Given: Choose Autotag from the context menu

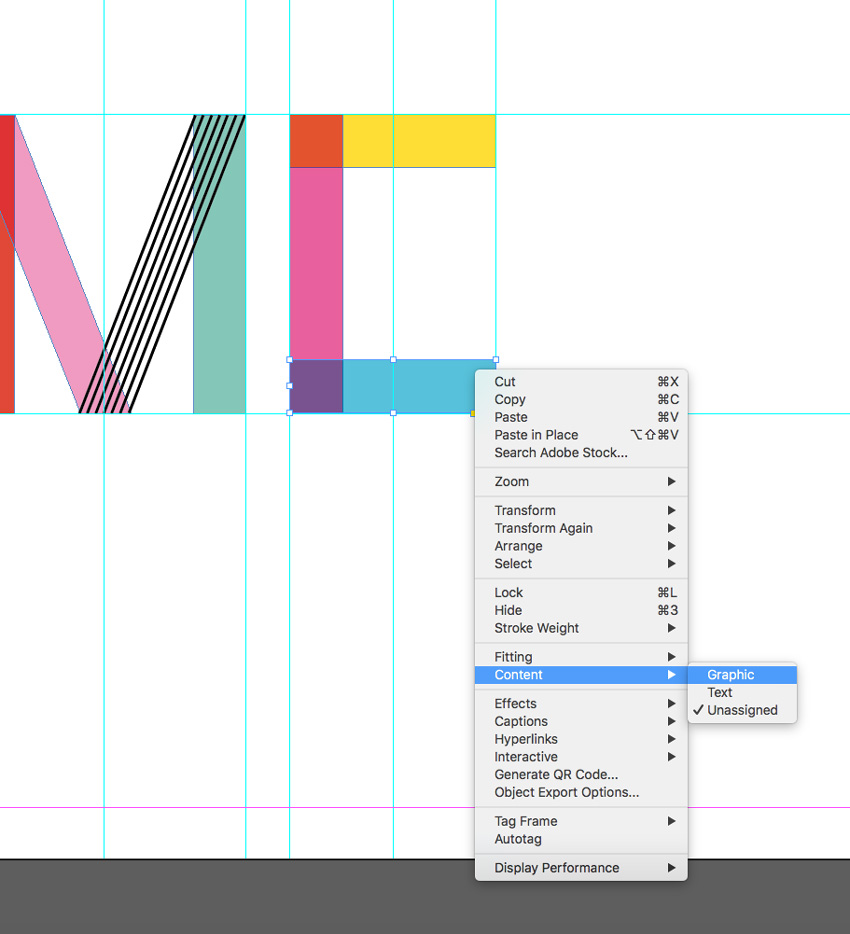Looking at the screenshot, I should pos(518,840).
